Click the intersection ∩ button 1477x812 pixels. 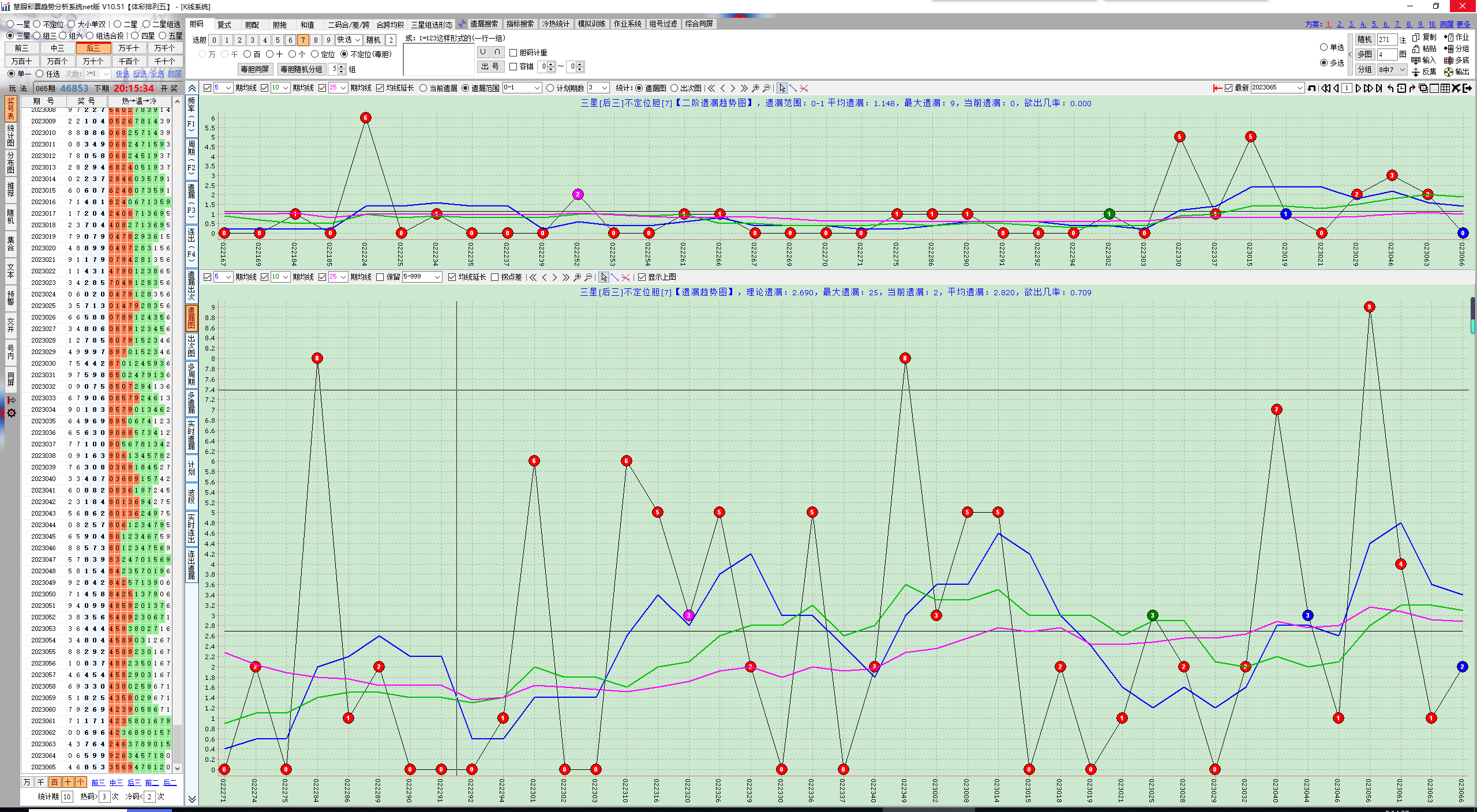497,52
